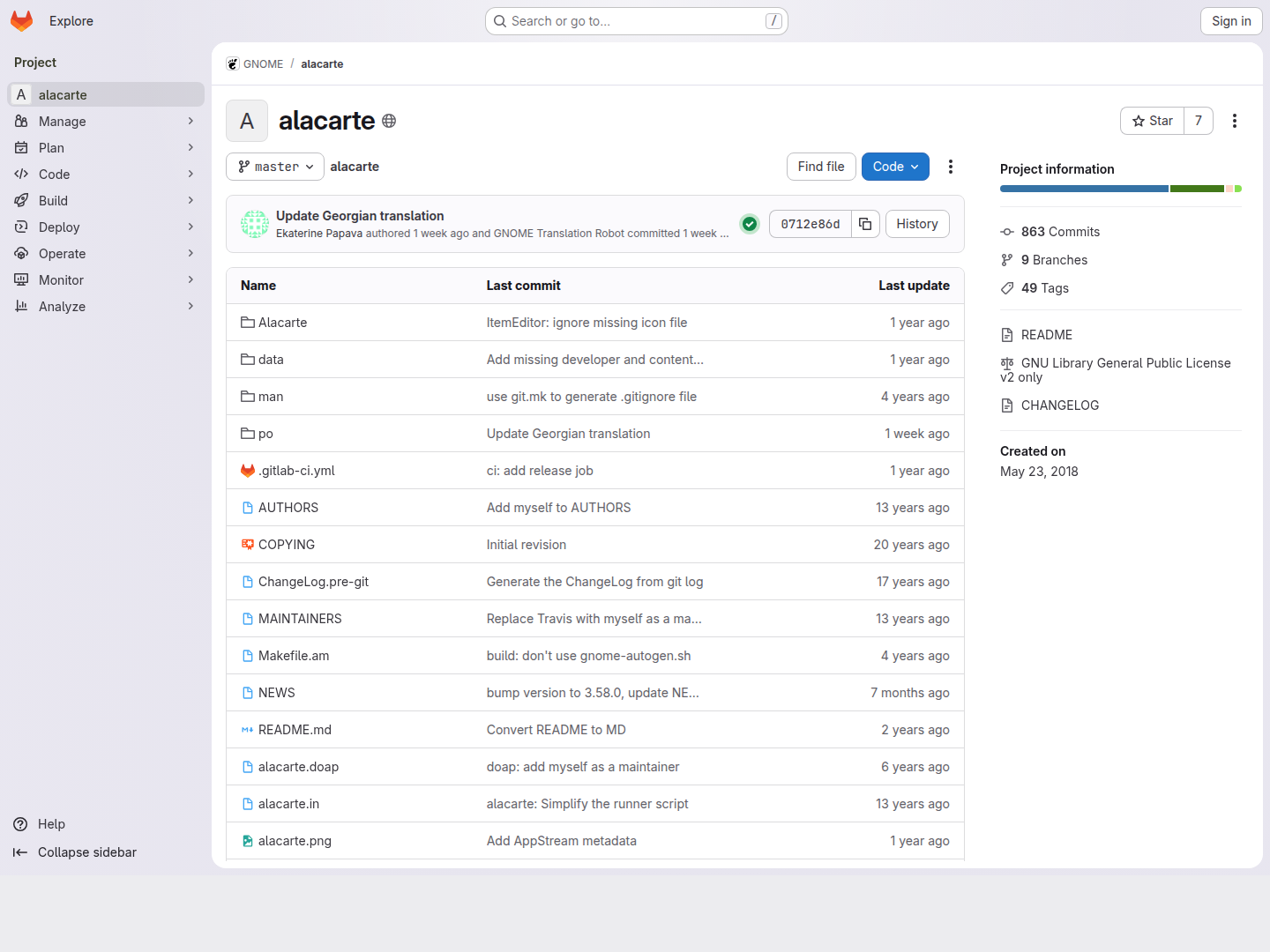The image size is (1270, 952).
Task: Open the master branch dropdown
Action: 275,167
